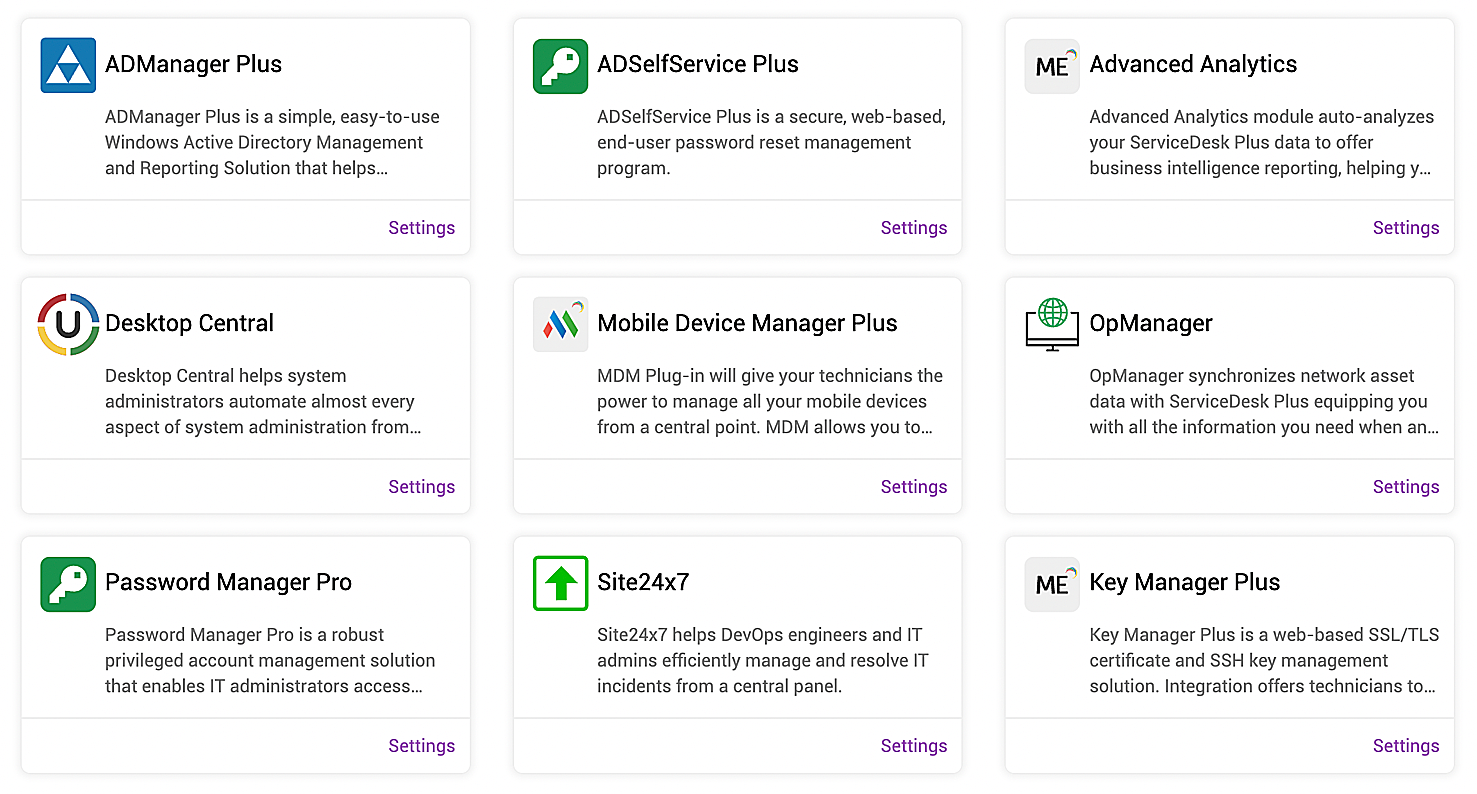The width and height of the screenshot is (1477, 794).
Task: Click the Key Manager Plus ME icon
Action: [x=1052, y=583]
